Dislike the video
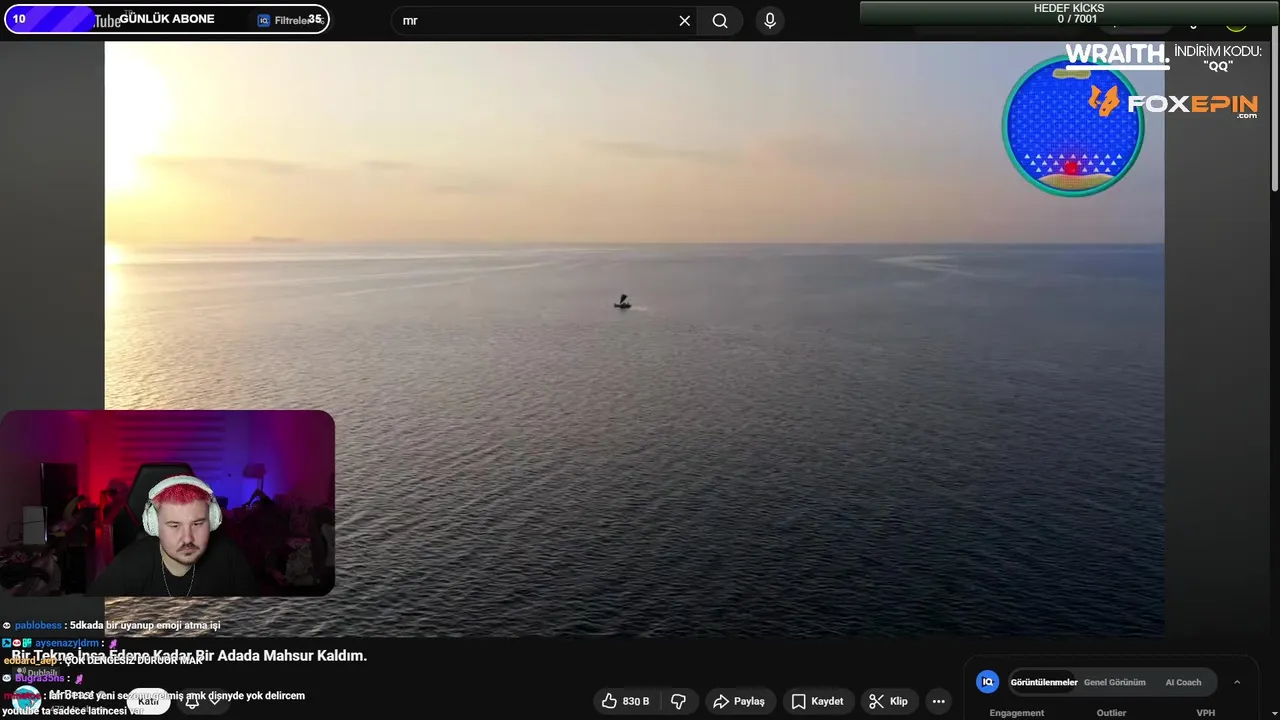The image size is (1280, 720). coord(678,701)
